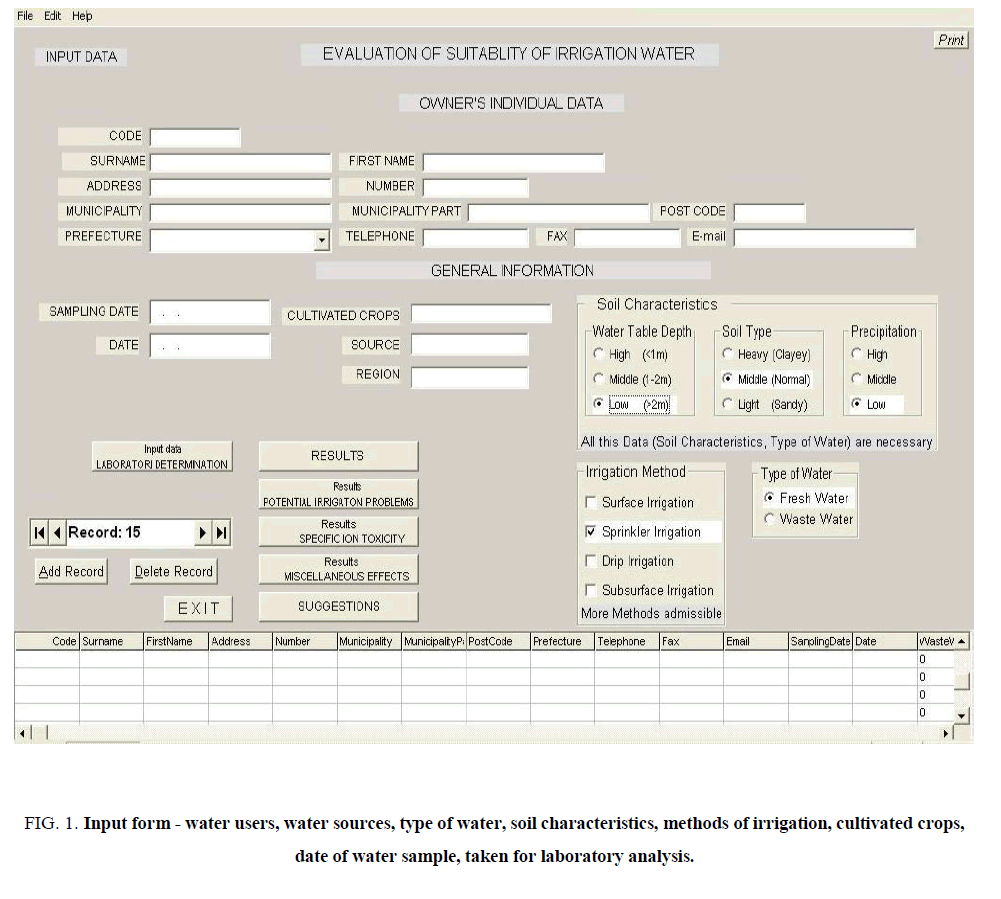The height and width of the screenshot is (899, 1001).
Task: Select Heavy (Clayey) soil type
Action: coord(727,354)
